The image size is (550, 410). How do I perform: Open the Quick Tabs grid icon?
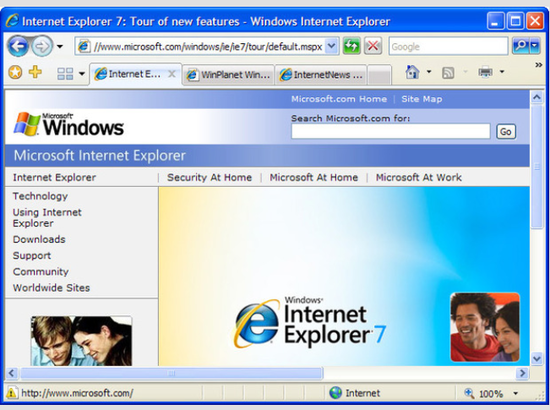[65, 74]
